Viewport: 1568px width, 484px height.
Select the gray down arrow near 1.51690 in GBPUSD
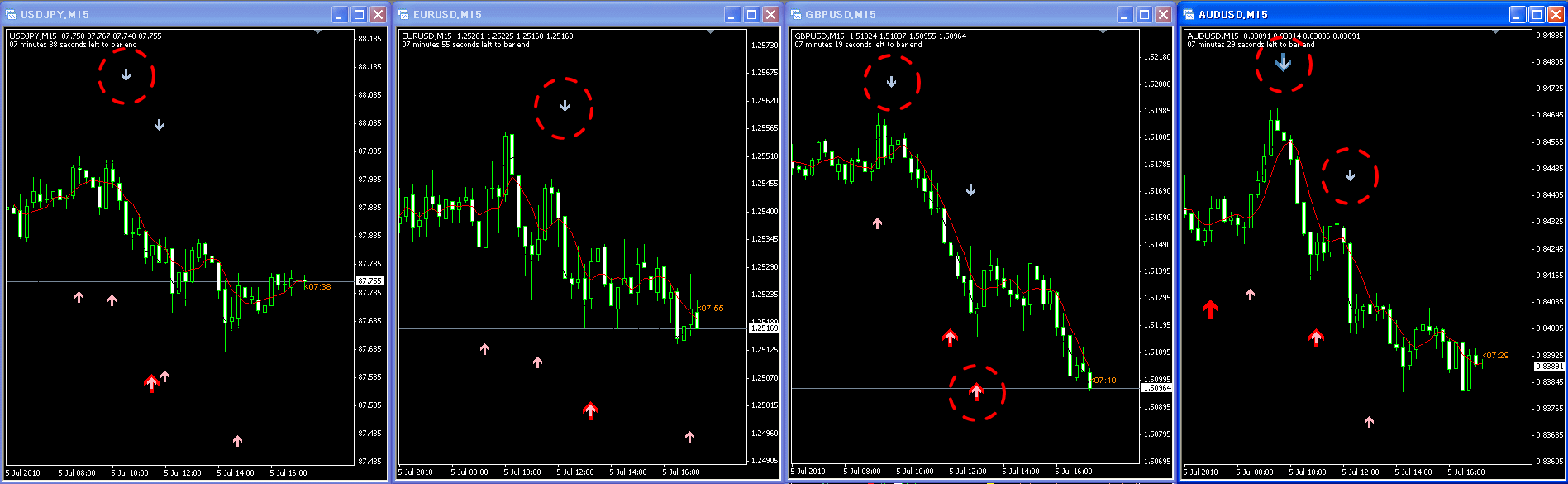pyautogui.click(x=971, y=190)
